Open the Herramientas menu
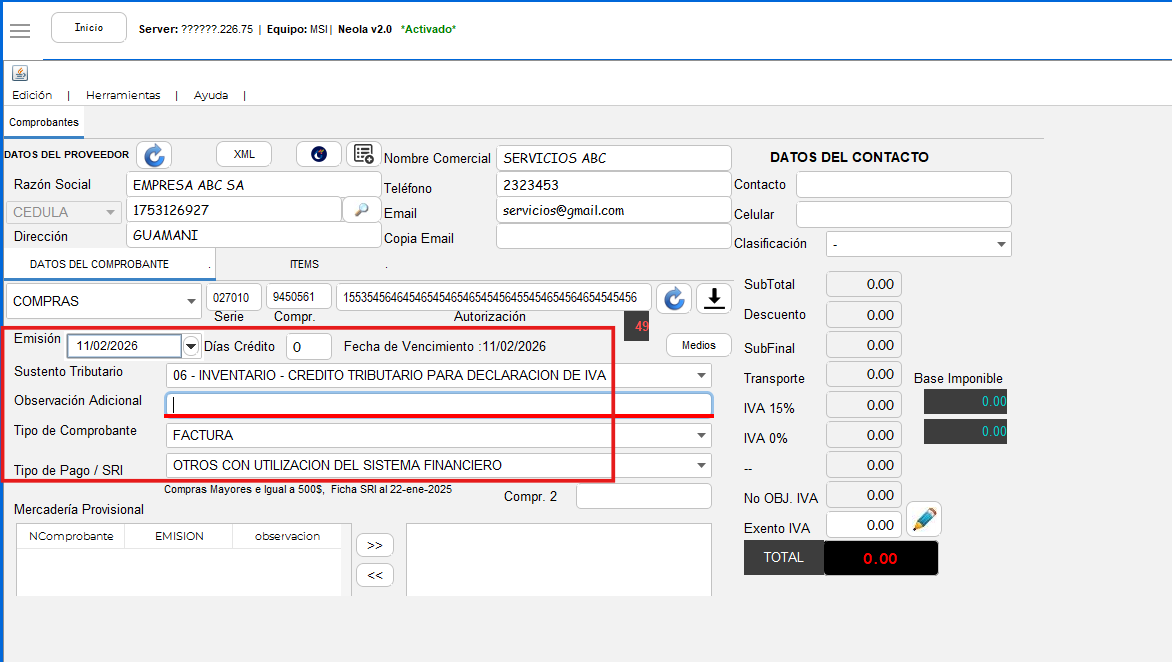This screenshot has height=662, width=1172. click(123, 95)
